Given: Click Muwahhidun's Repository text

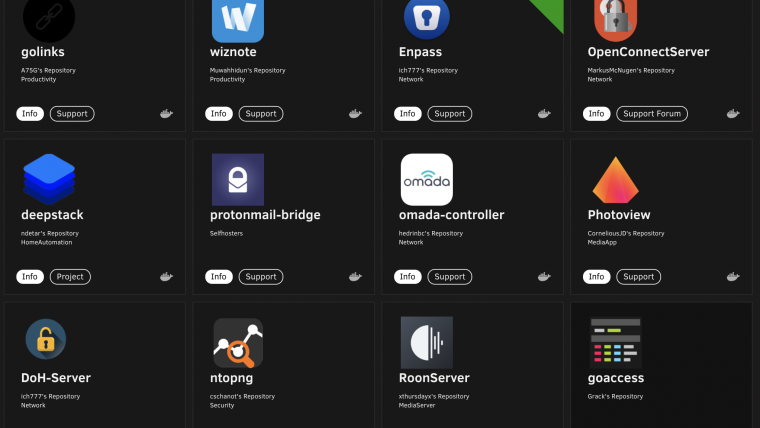Looking at the screenshot, I should click(247, 70).
